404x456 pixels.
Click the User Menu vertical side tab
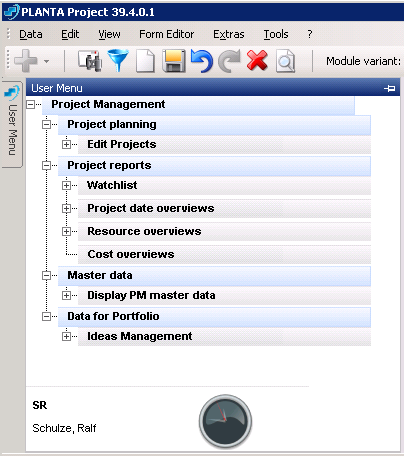(x=12, y=124)
